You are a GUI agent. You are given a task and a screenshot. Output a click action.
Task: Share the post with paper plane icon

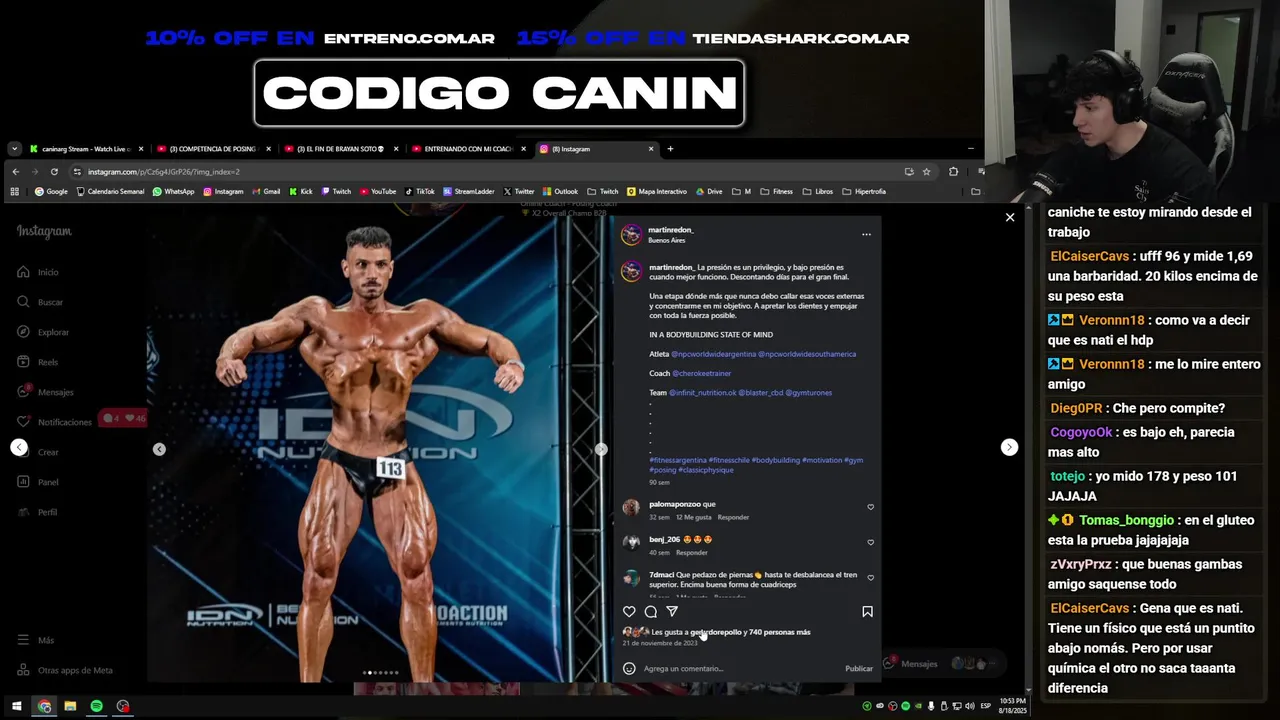coord(672,611)
